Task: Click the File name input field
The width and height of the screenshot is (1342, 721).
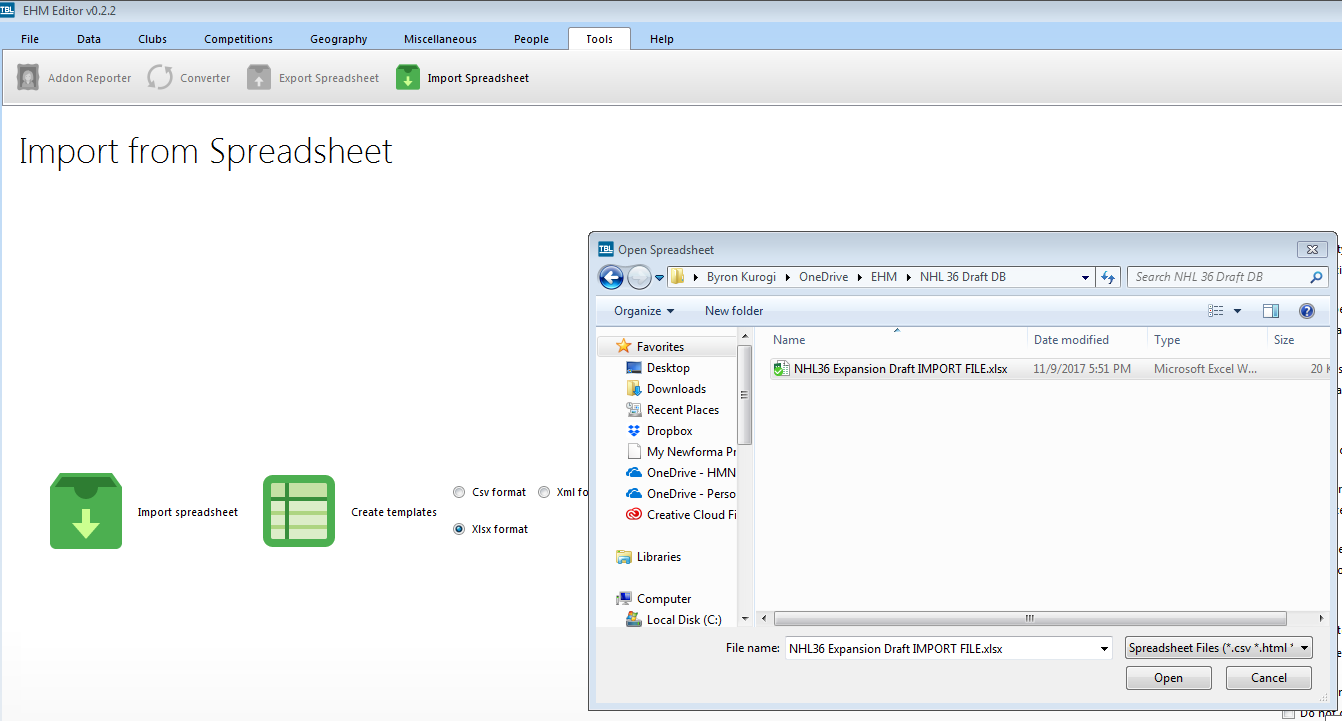Action: 940,648
